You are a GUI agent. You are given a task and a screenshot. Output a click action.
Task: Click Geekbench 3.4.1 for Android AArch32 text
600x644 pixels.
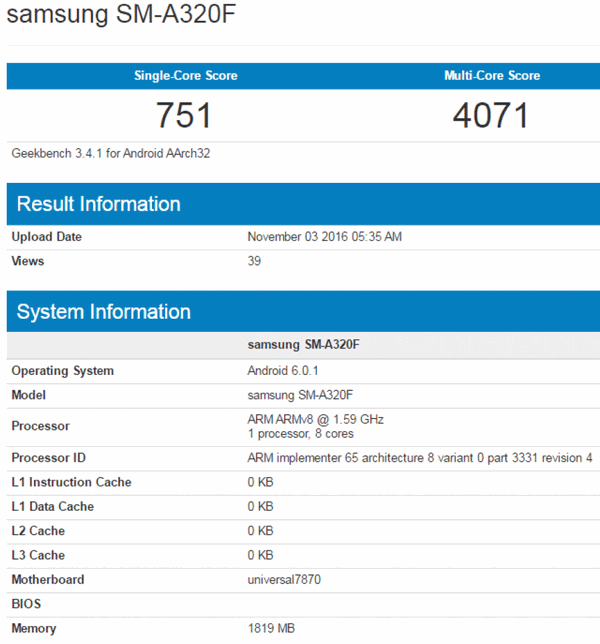pos(111,154)
